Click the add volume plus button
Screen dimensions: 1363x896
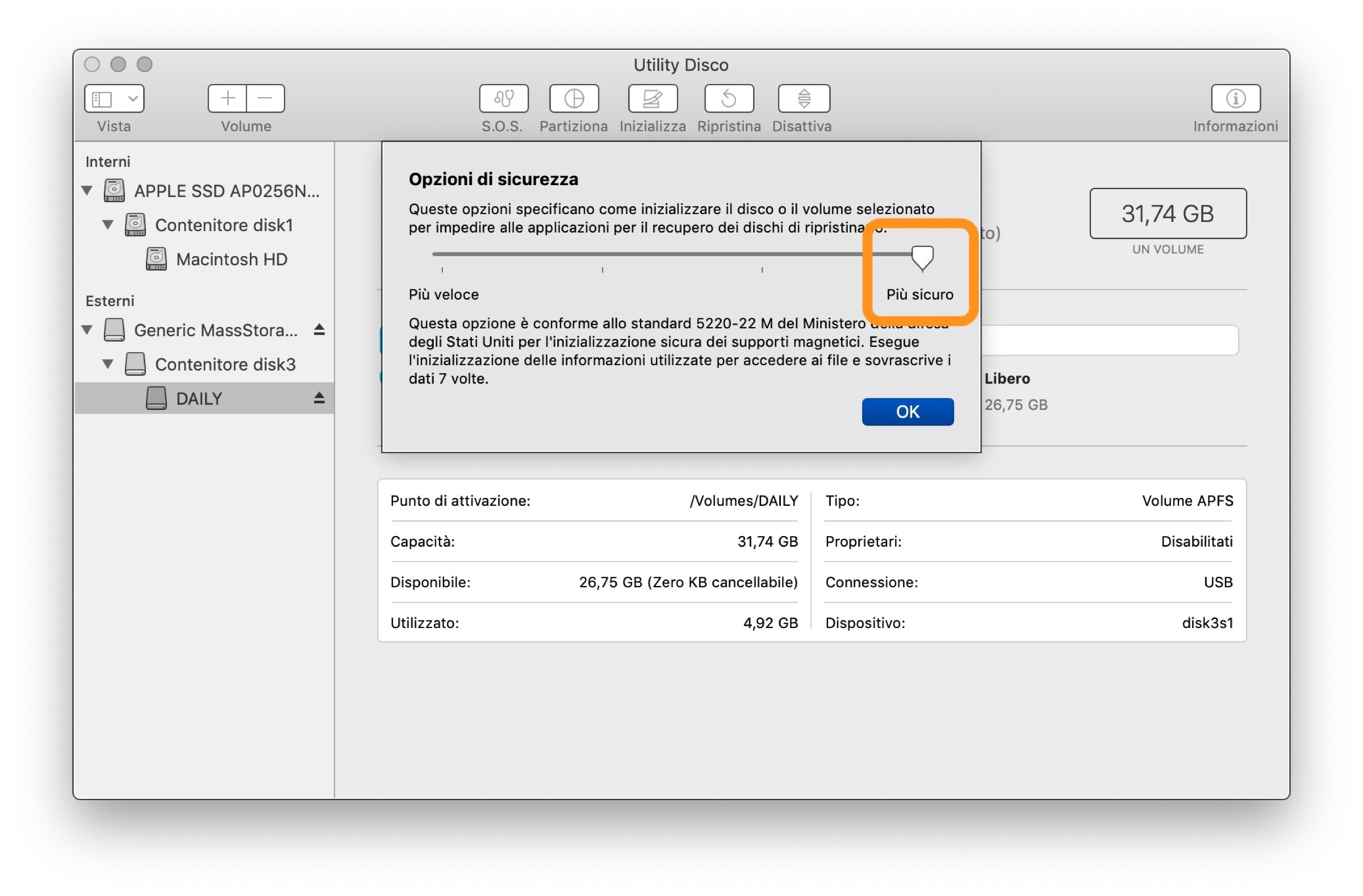tap(227, 98)
